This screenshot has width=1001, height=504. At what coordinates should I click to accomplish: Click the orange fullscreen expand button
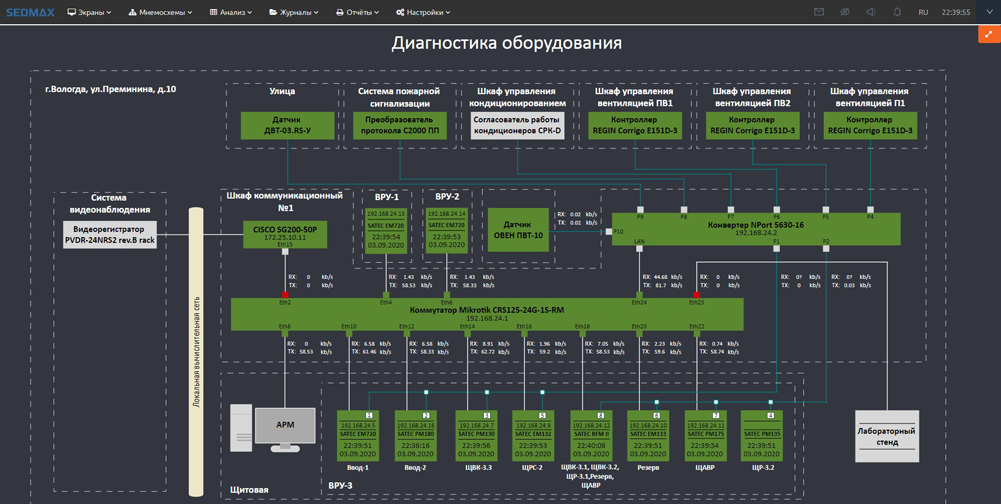pos(988,34)
